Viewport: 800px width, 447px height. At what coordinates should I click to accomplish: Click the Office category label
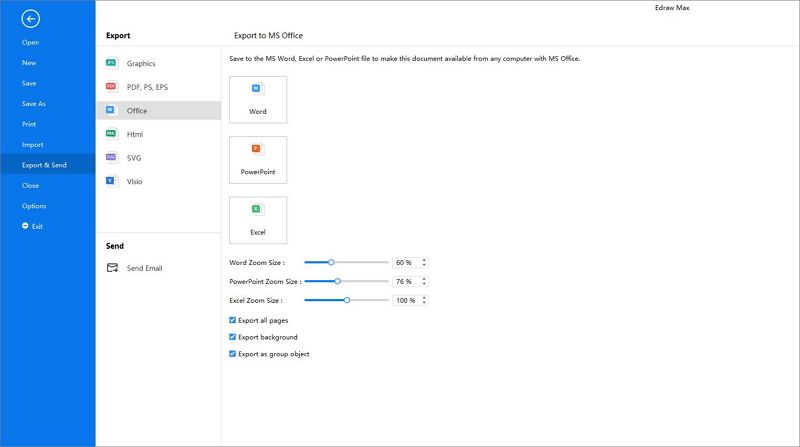point(137,110)
